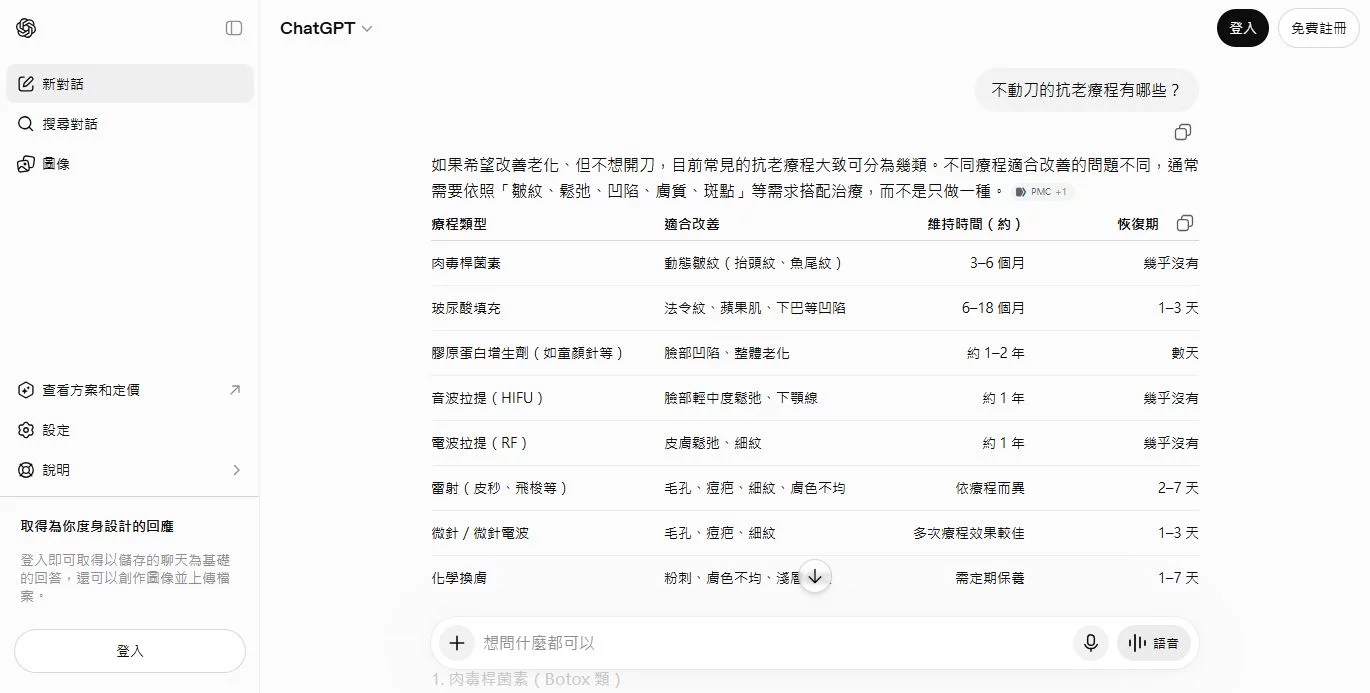Click the ChatGPT logo icon

(x=27, y=28)
